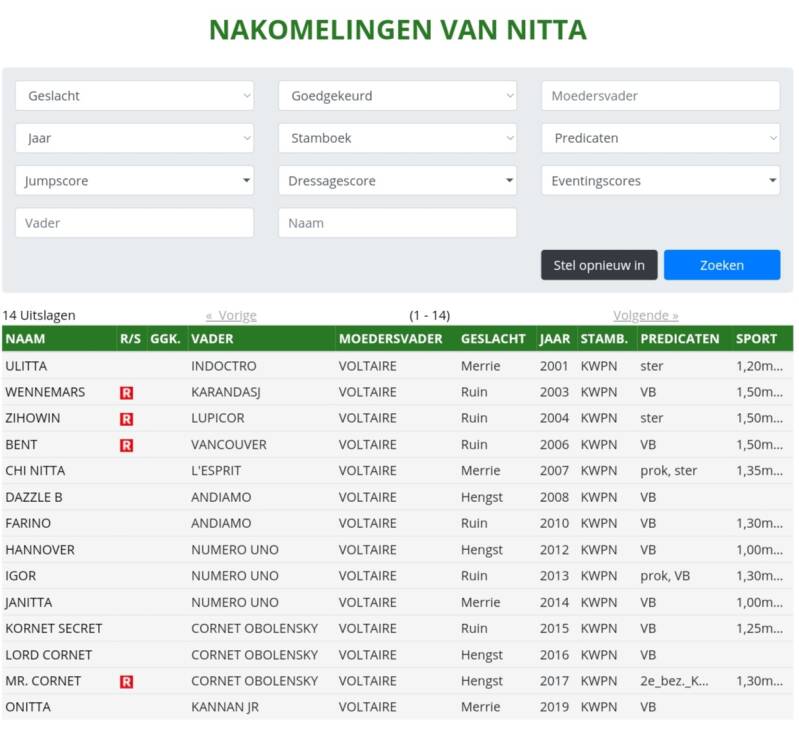Focus the Moedersvader input field
The image size is (799, 737).
coord(660,96)
